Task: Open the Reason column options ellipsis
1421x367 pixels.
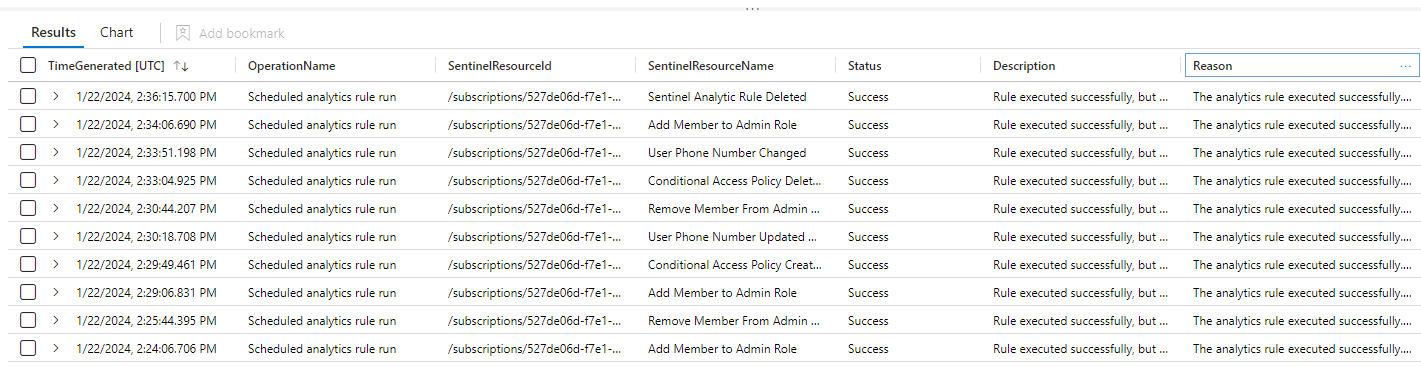Action: click(x=1405, y=66)
